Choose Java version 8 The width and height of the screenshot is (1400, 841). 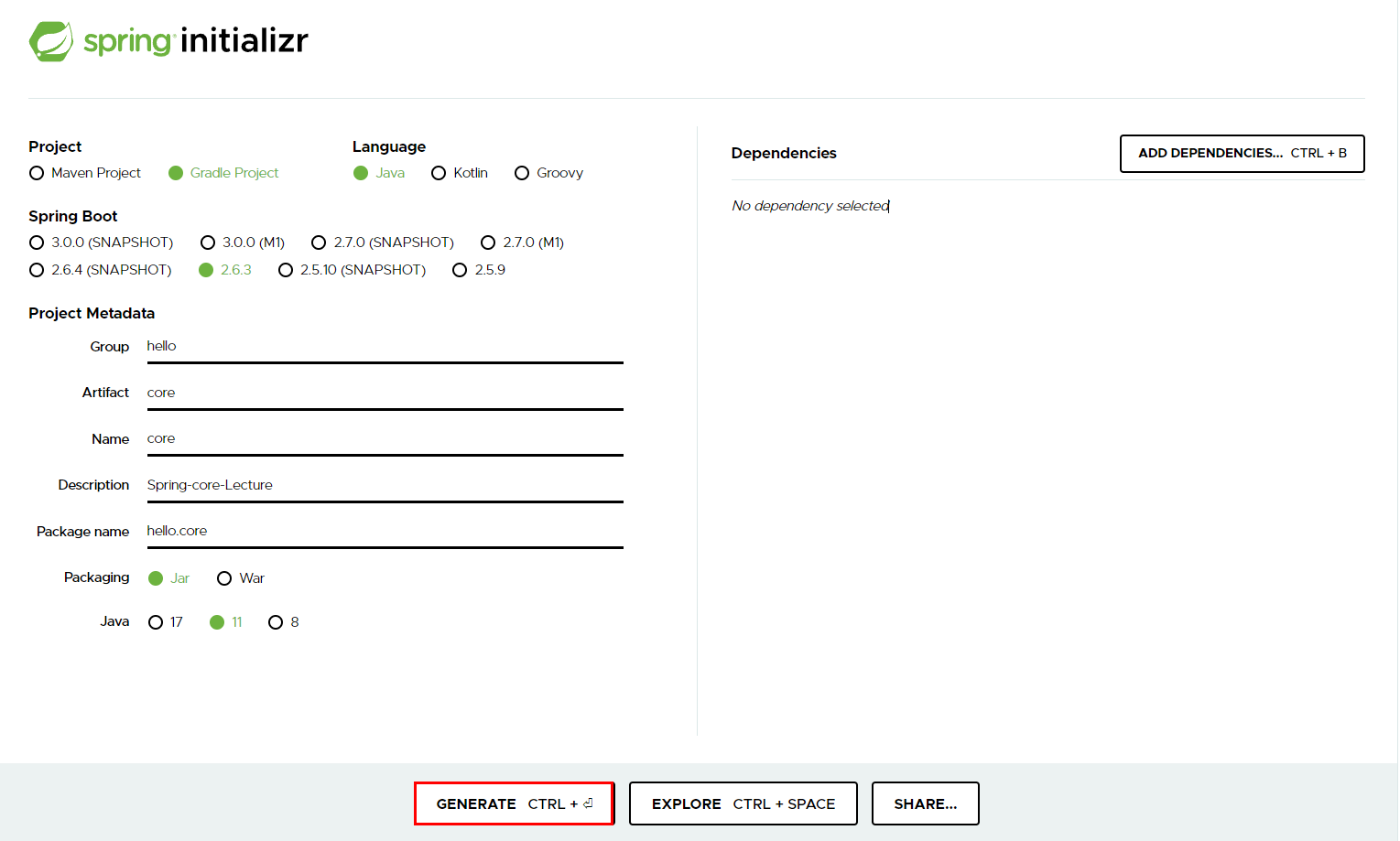[x=284, y=622]
